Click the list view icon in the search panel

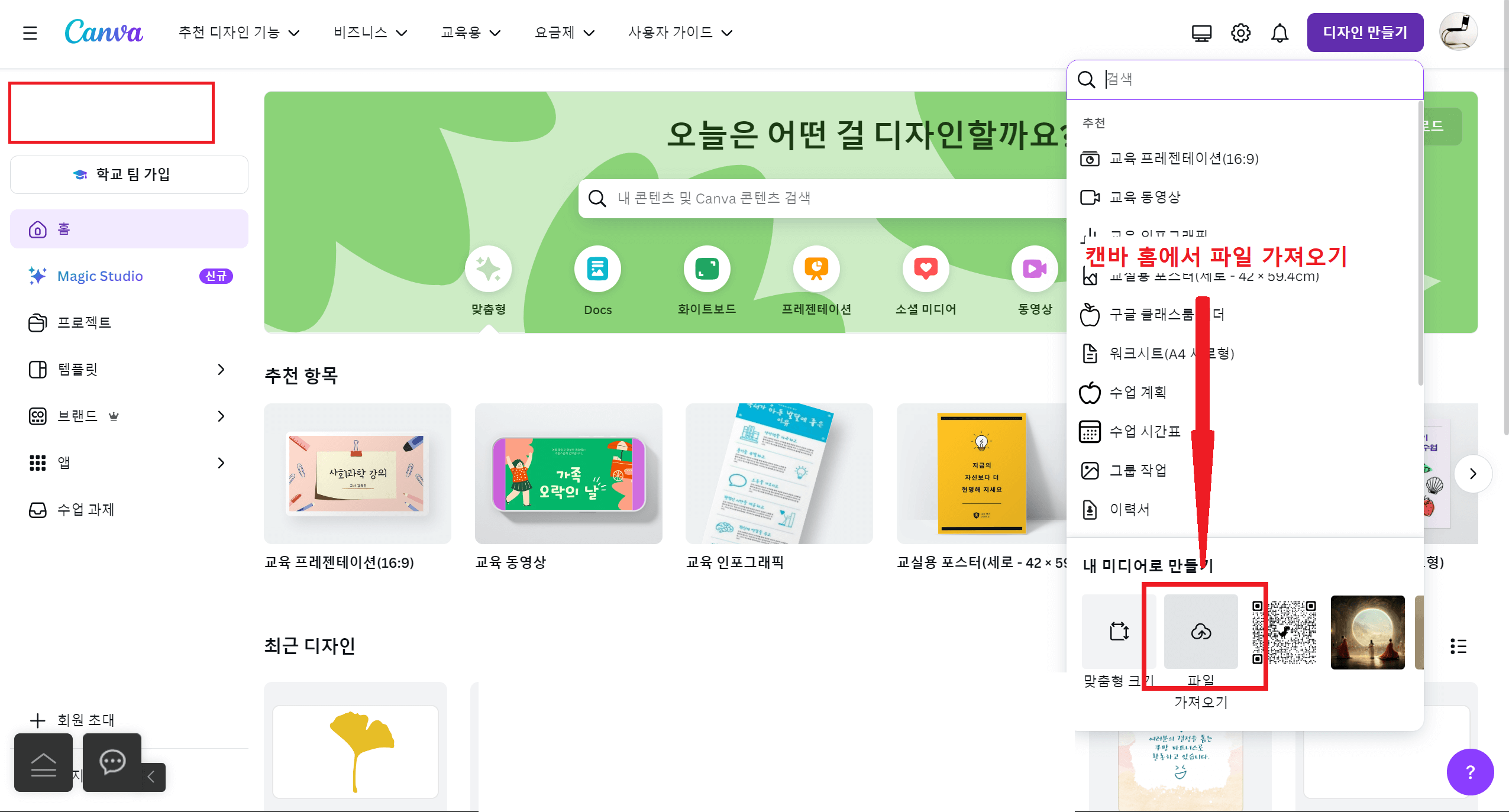point(1458,646)
